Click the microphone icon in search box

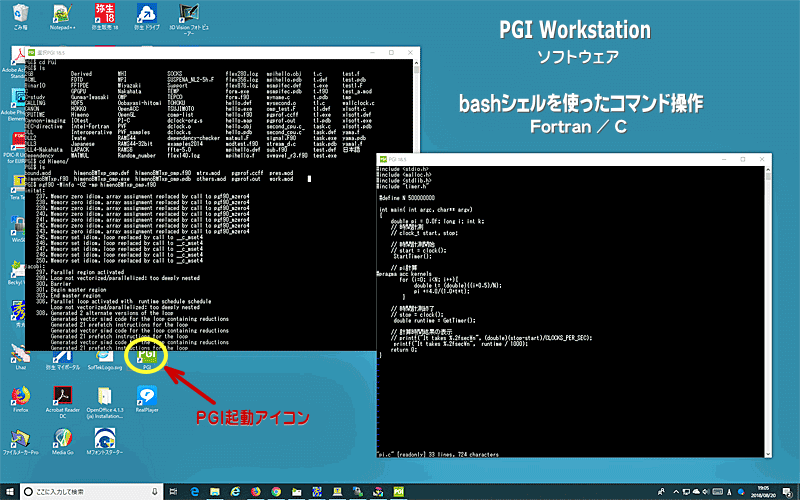[x=155, y=491]
